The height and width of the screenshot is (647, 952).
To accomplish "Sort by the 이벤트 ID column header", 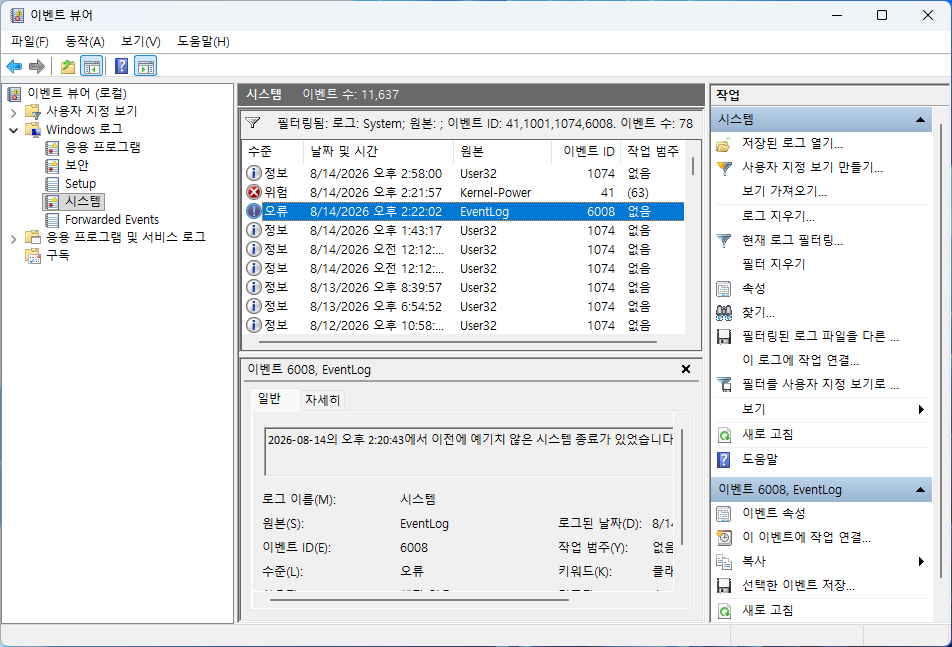I will click(x=586, y=151).
